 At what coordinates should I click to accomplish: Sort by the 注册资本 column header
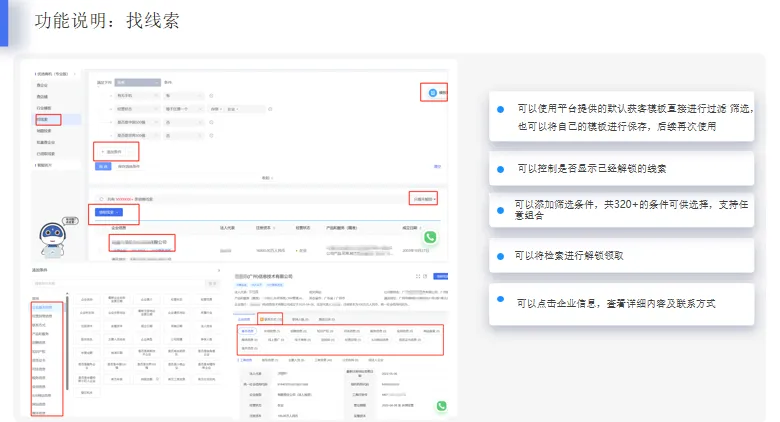pos(265,228)
